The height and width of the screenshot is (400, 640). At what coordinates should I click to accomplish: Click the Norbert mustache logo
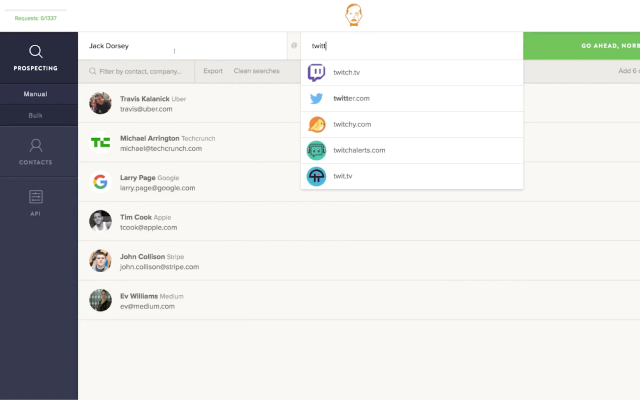(353, 15)
